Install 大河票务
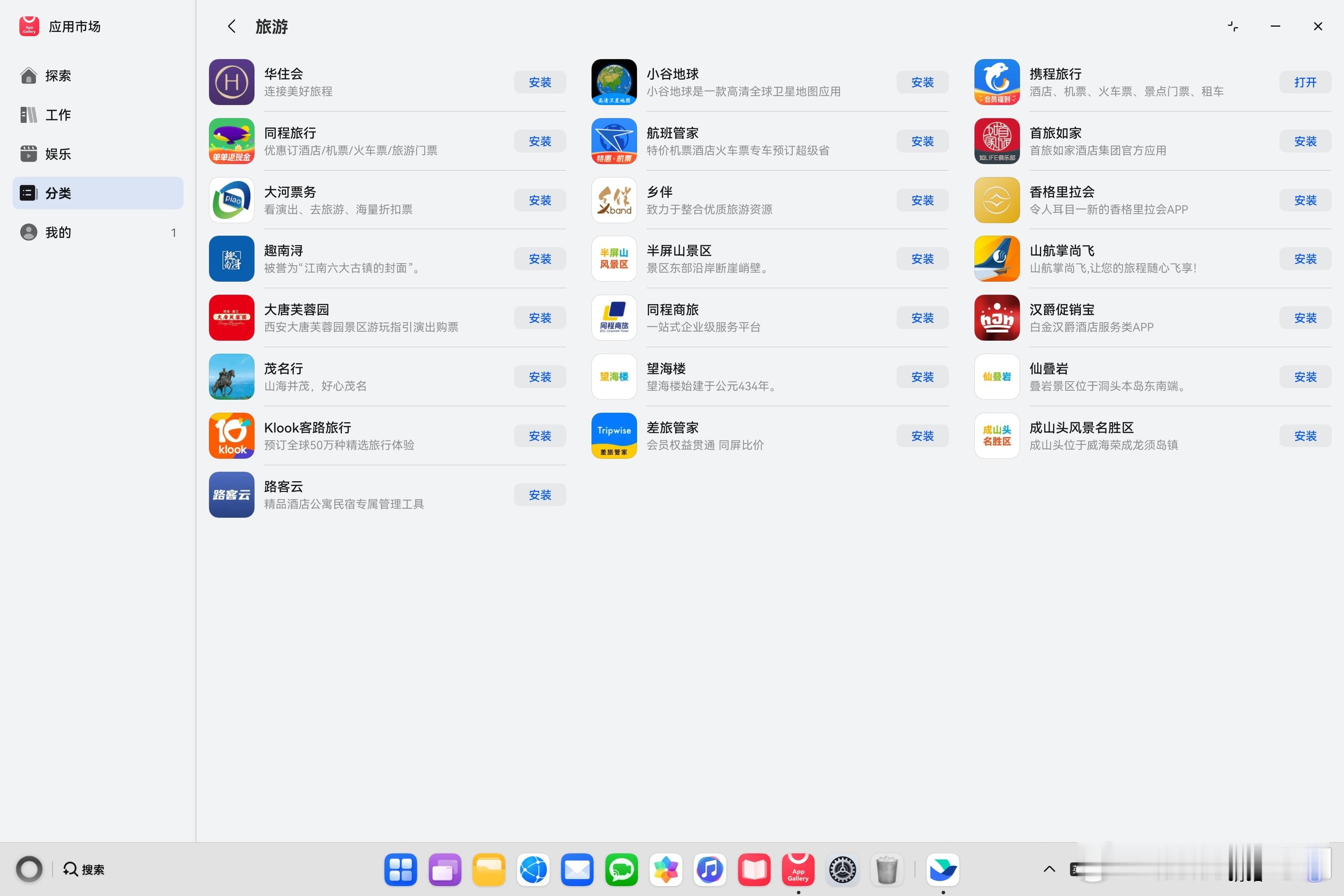This screenshot has height=896, width=1344. [540, 200]
